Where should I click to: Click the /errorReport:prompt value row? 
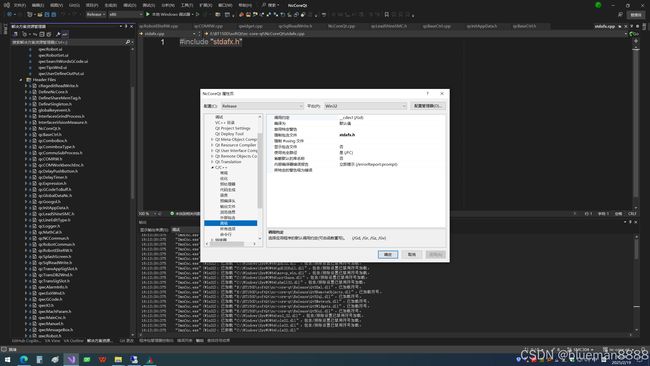pos(368,165)
